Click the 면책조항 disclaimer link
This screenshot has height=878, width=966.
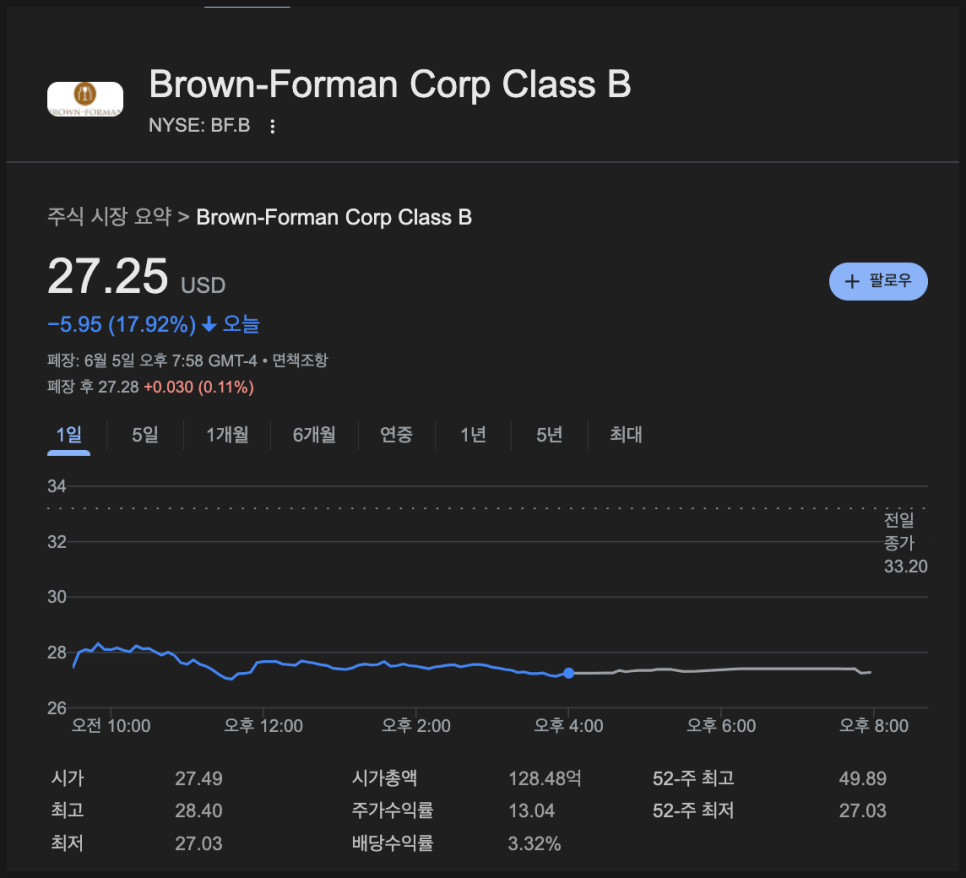point(300,360)
